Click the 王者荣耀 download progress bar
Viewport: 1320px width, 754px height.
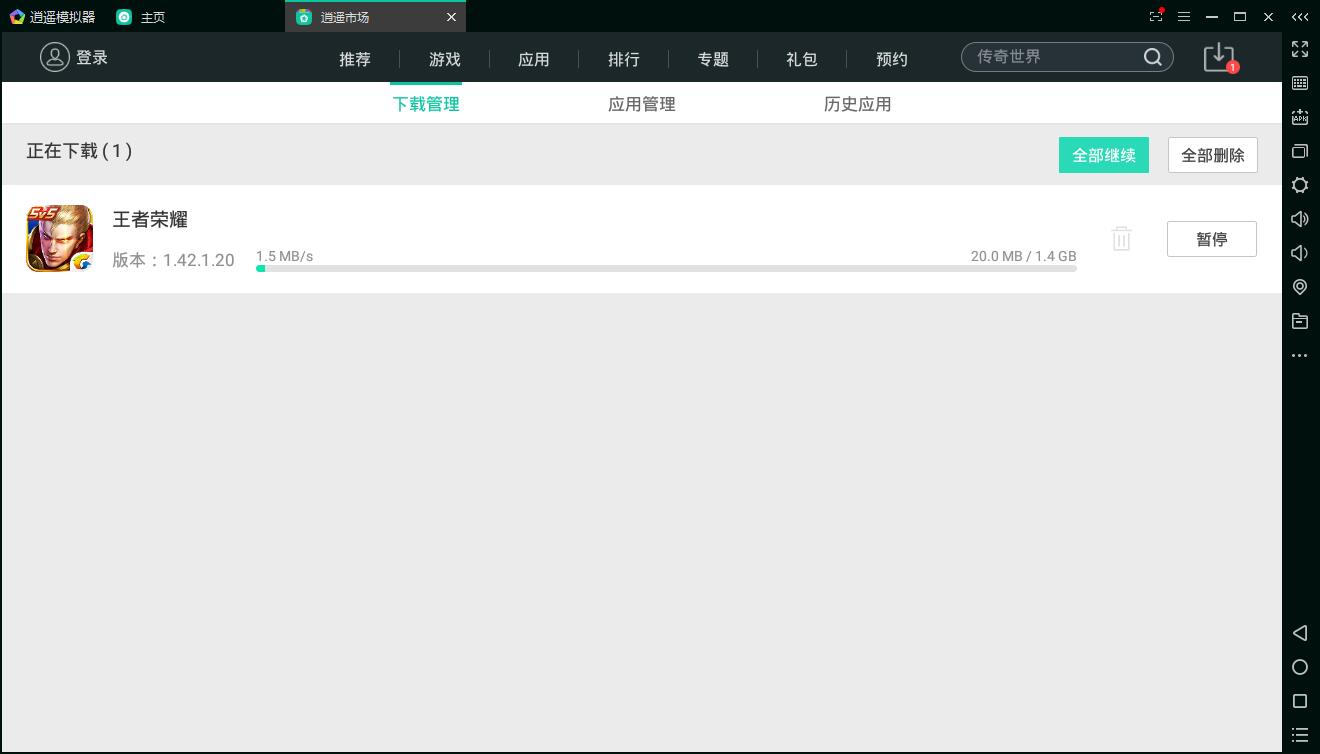pyautogui.click(x=666, y=268)
